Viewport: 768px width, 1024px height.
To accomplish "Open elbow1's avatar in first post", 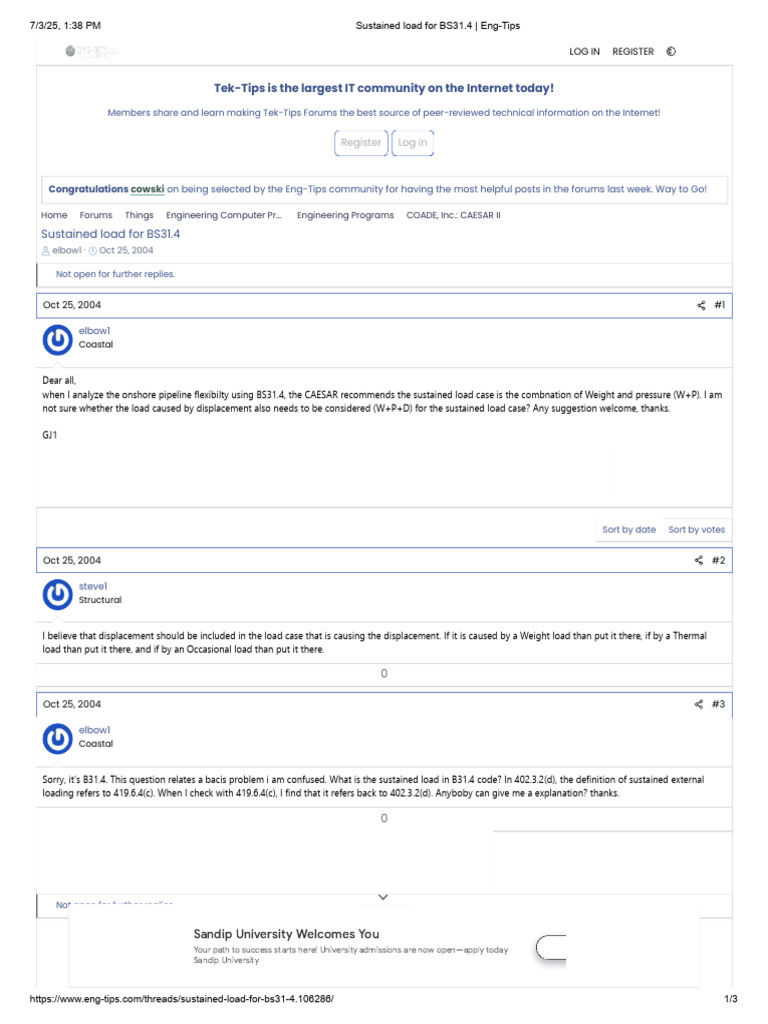I will tap(58, 339).
